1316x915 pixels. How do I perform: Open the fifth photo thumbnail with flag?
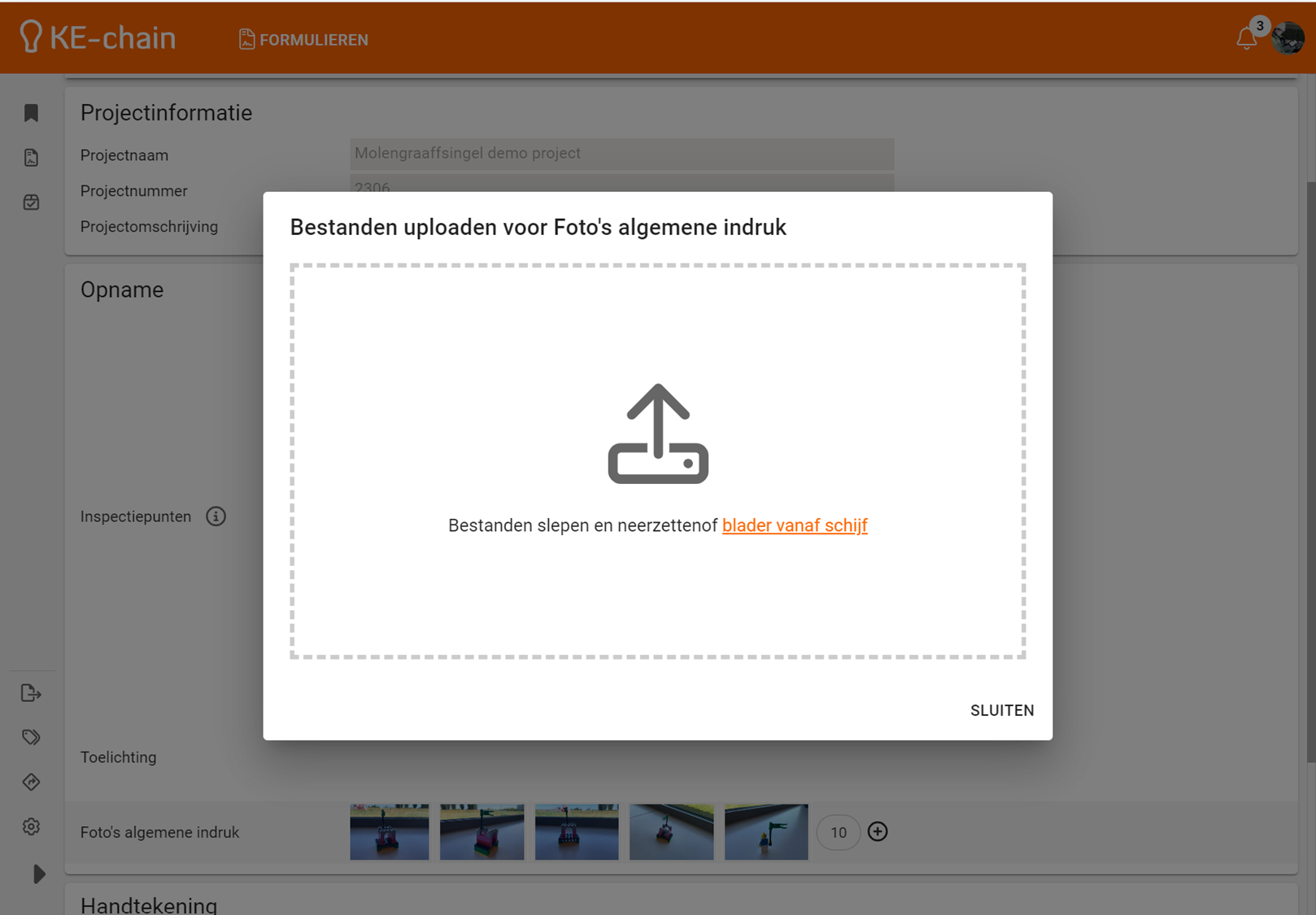tap(766, 832)
